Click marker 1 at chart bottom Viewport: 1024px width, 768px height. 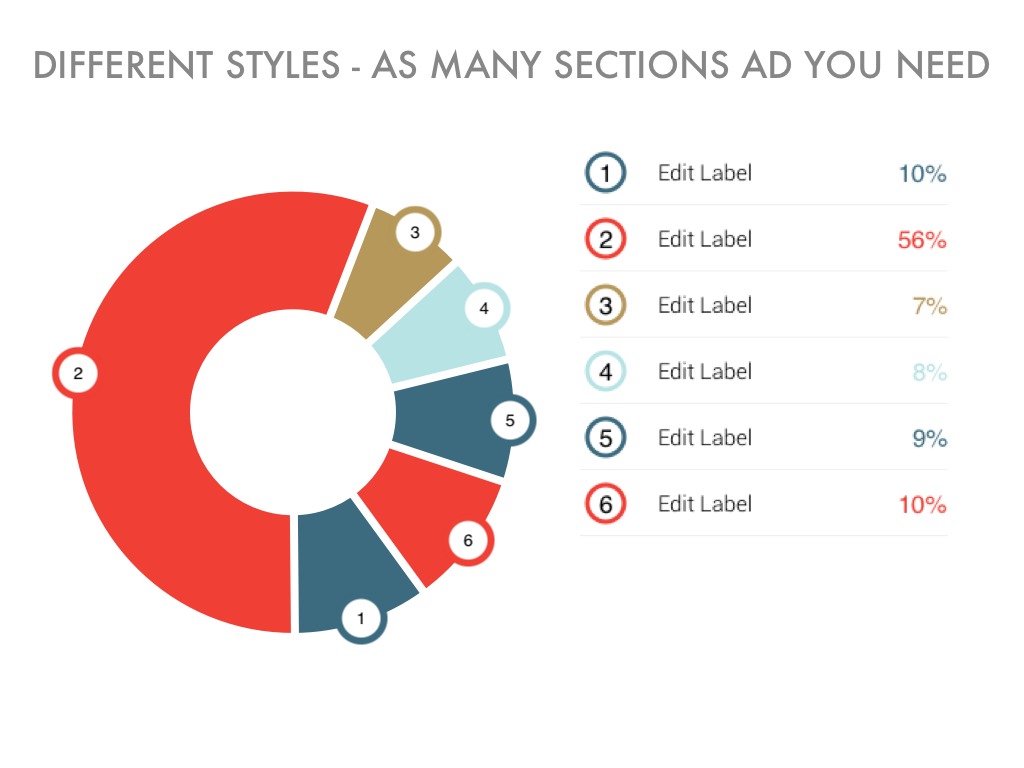click(x=361, y=619)
